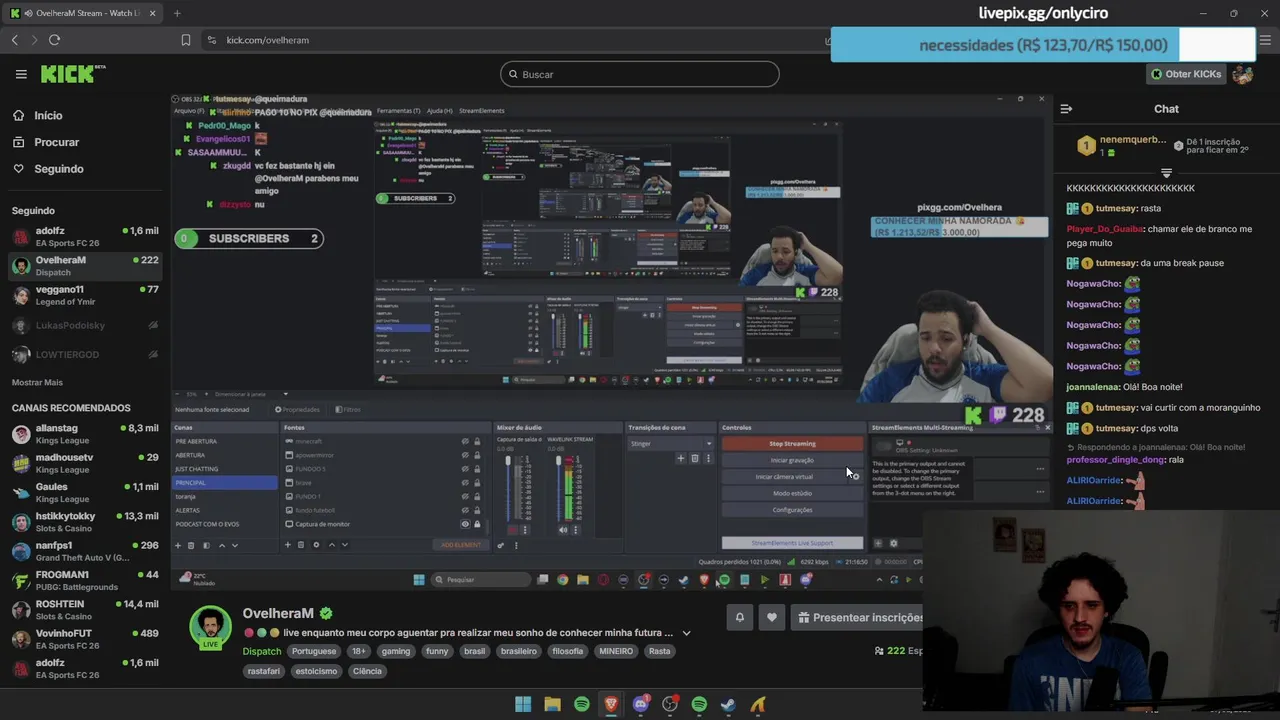Open the user profile avatar in Kick header

1243,74
